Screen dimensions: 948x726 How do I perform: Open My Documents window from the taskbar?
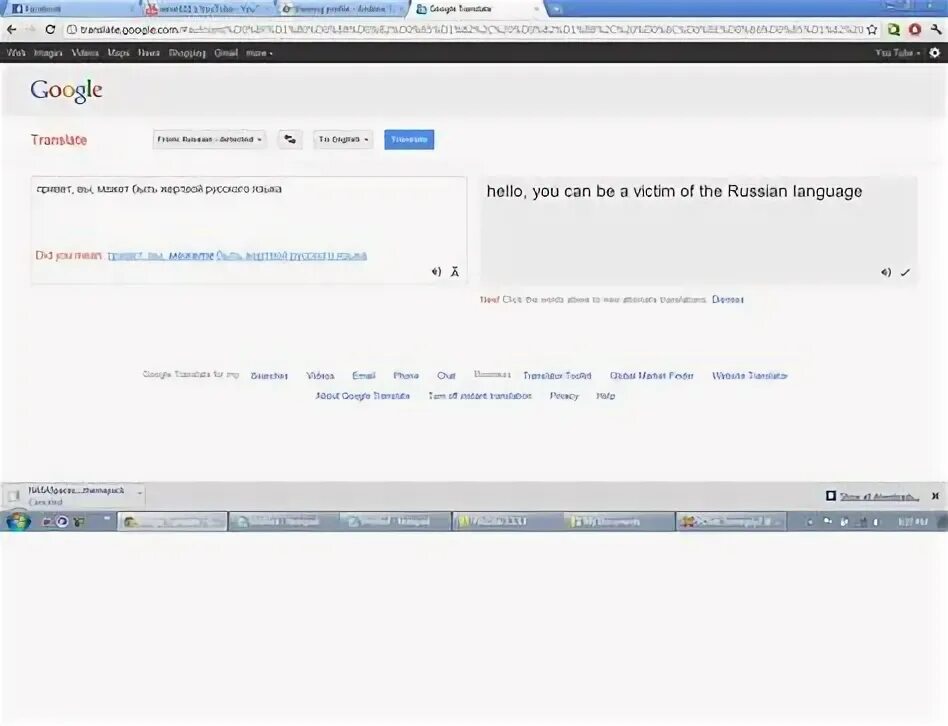pos(619,521)
